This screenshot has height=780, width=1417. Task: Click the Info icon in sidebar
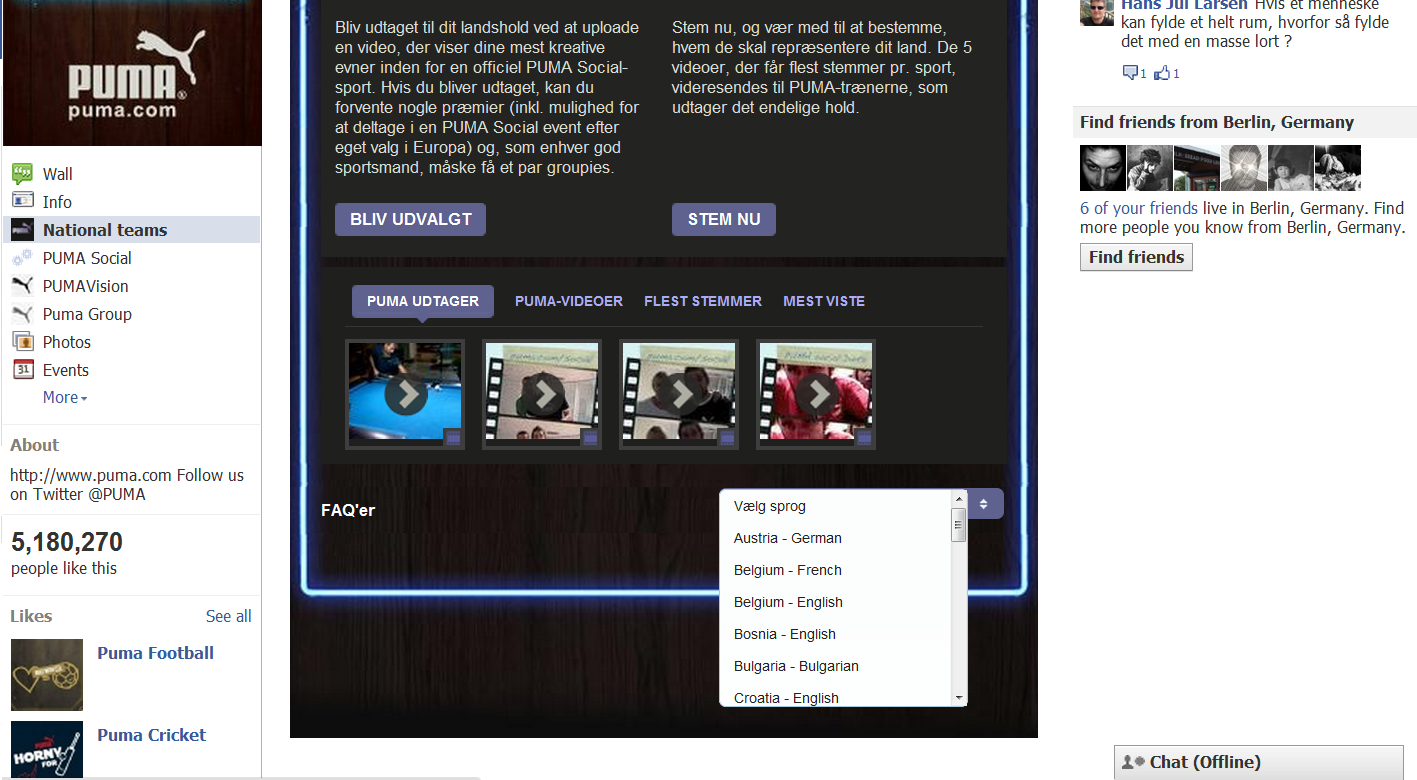coord(22,201)
